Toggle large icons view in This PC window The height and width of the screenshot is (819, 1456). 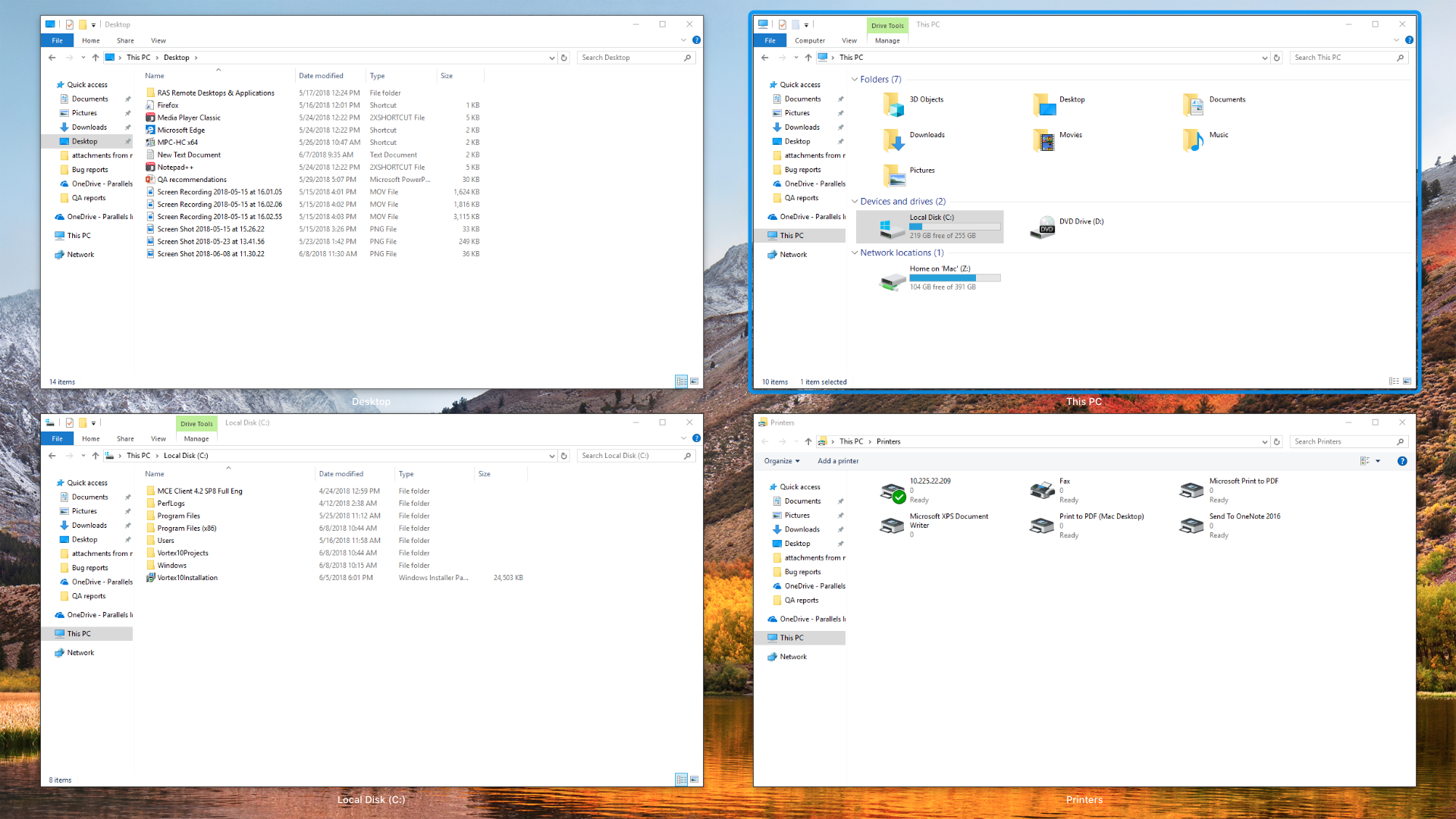point(1406,381)
